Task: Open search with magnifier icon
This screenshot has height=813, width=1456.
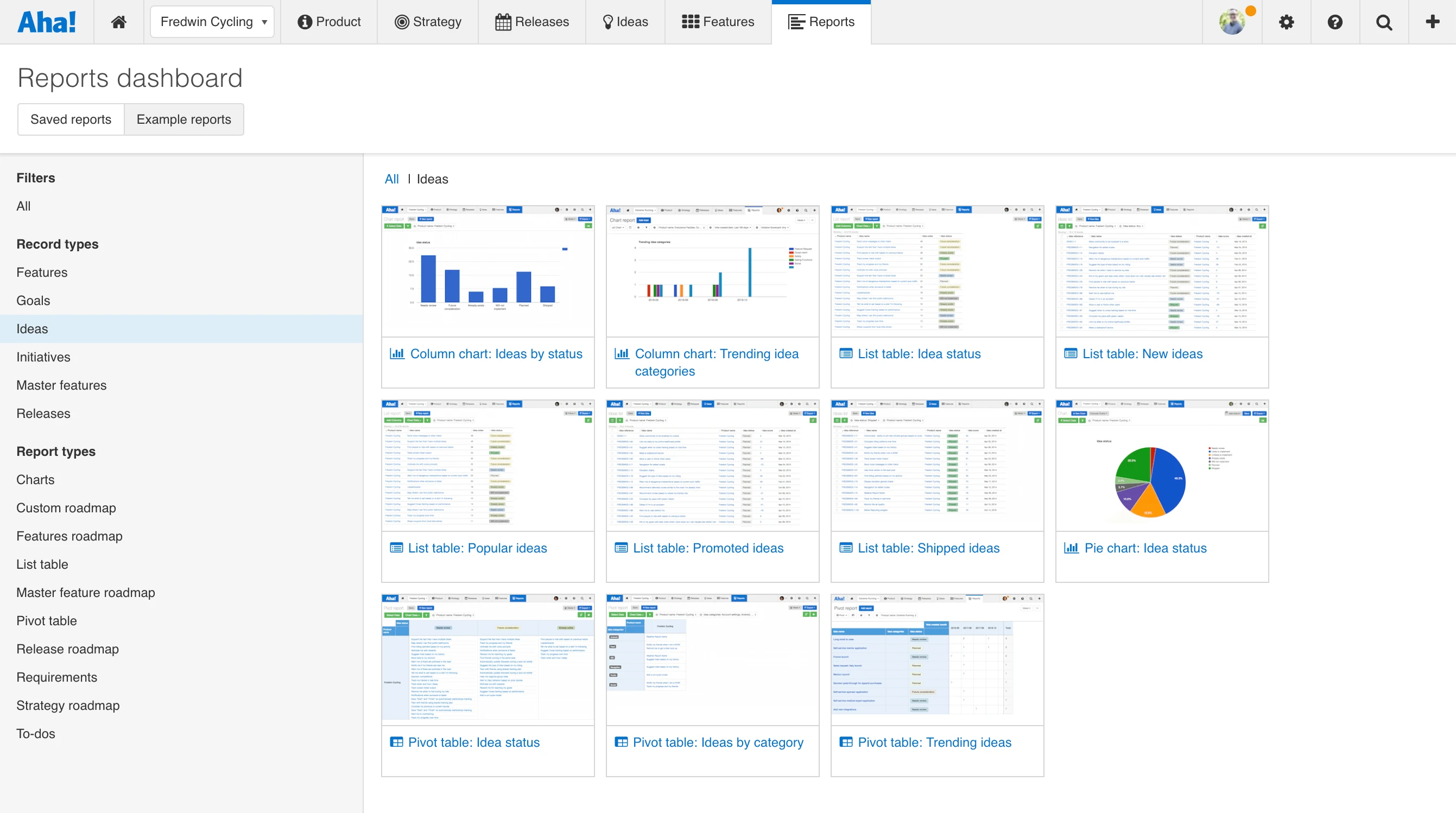Action: point(1383,22)
